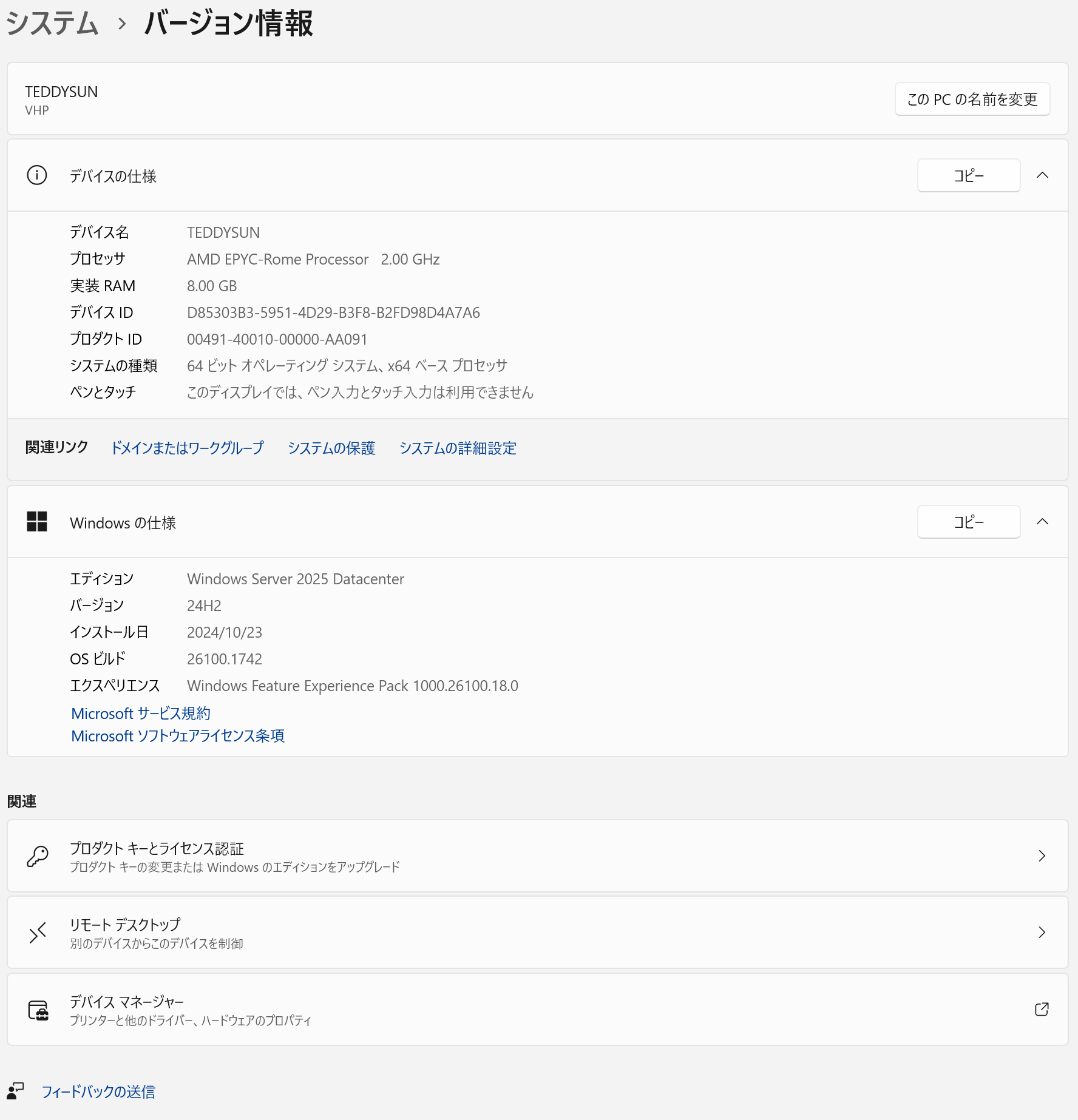Open the デバイス マネージャー card
This screenshot has height=1120, width=1078.
pyautogui.click(x=538, y=1010)
